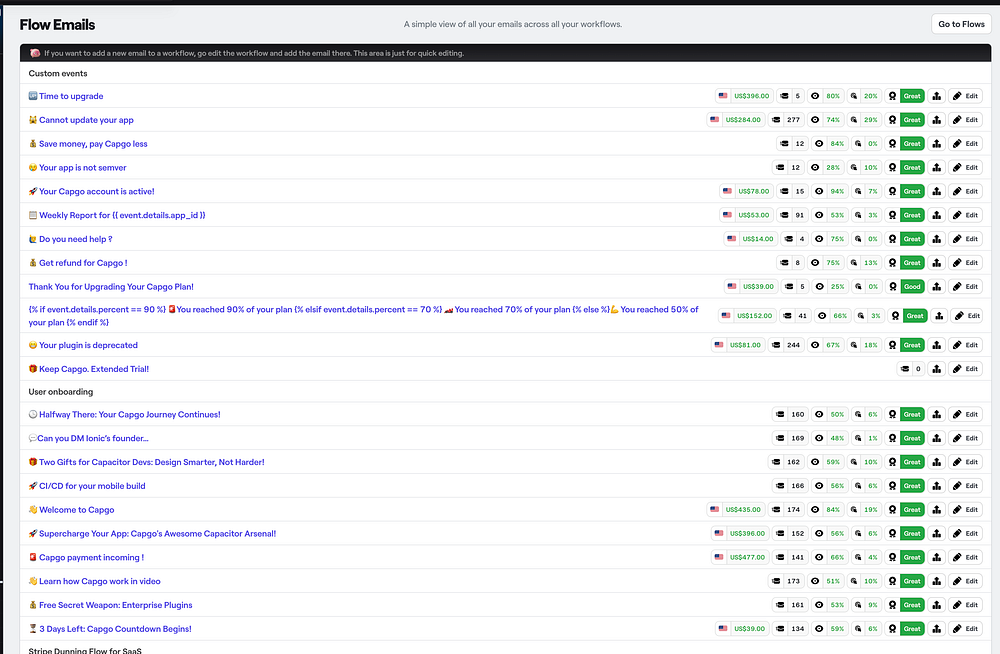Open the 'You reached 90% of your plan' email
Viewport: 1000px width, 654px height.
[364, 316]
